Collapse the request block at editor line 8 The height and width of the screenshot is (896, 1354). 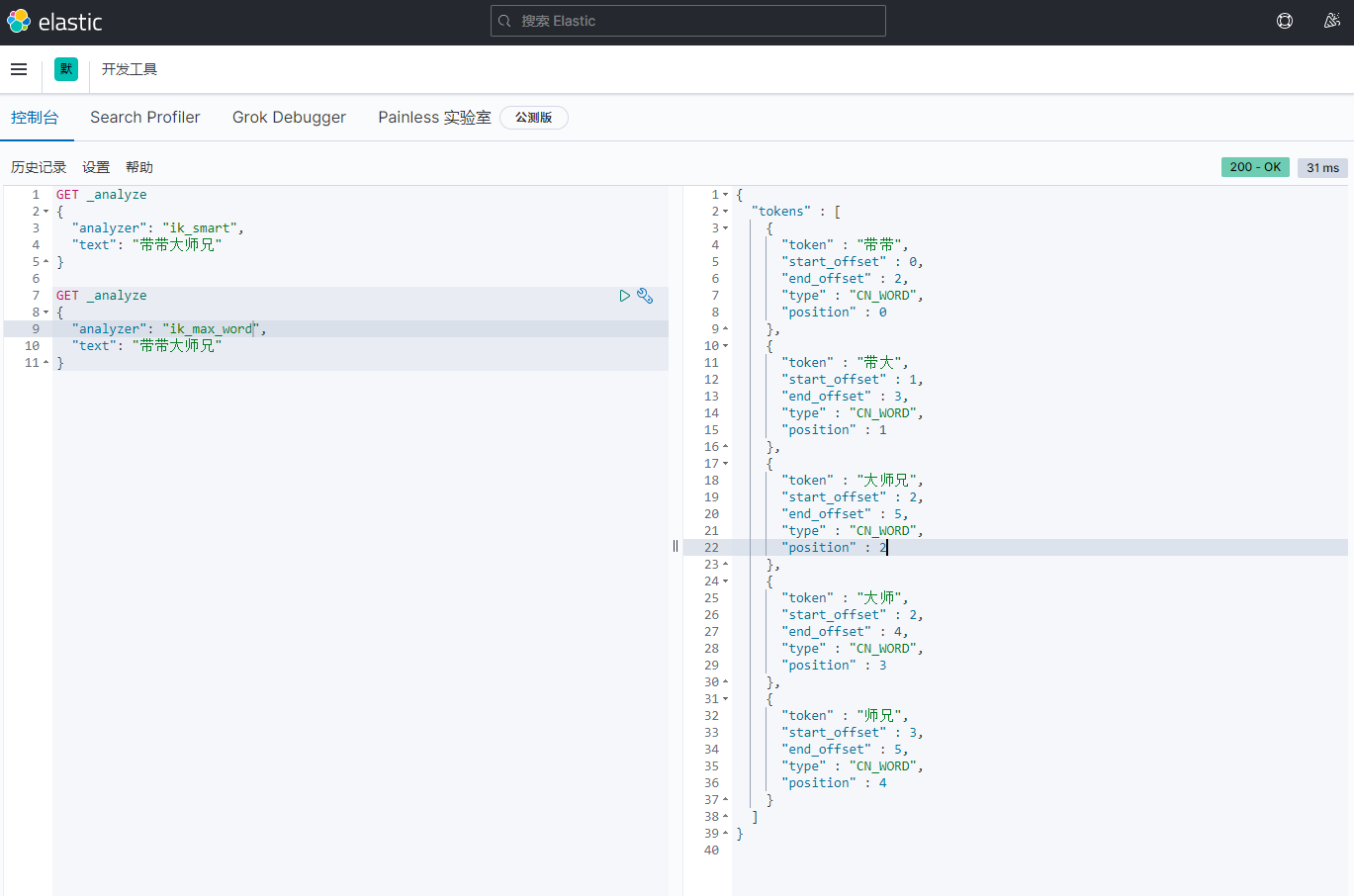(45, 313)
